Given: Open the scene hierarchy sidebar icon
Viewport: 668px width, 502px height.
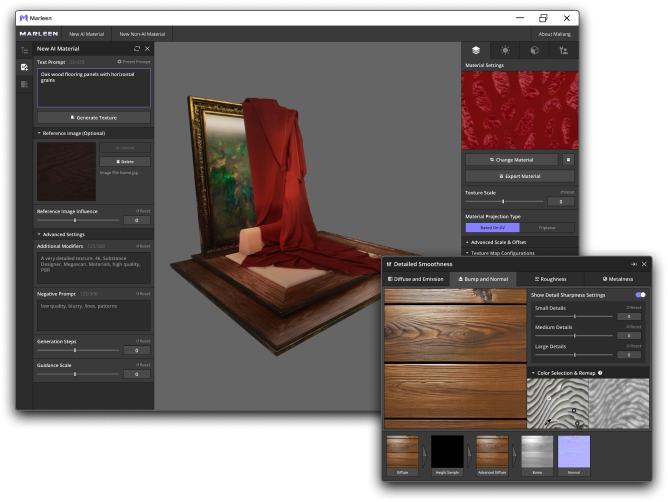Looking at the screenshot, I should coord(24,51).
